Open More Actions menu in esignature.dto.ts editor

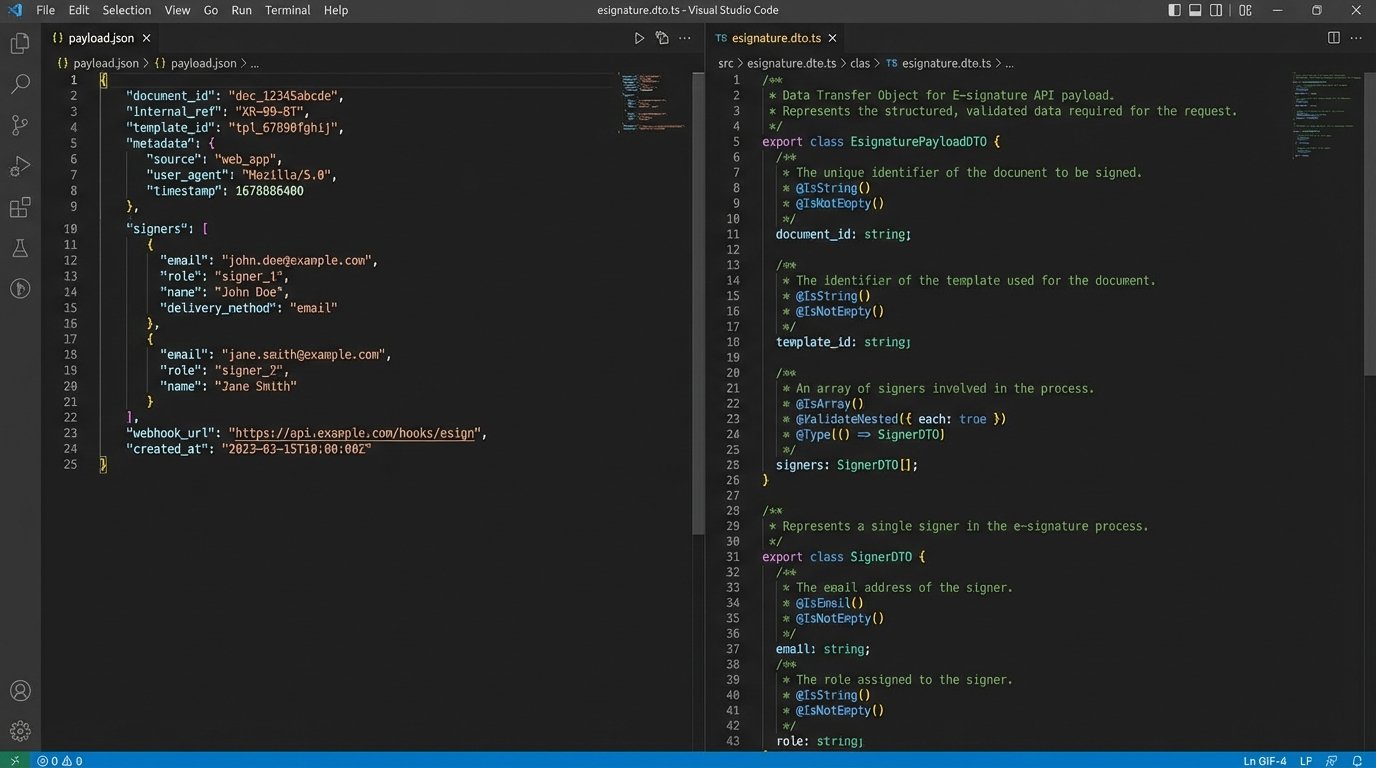(1358, 38)
